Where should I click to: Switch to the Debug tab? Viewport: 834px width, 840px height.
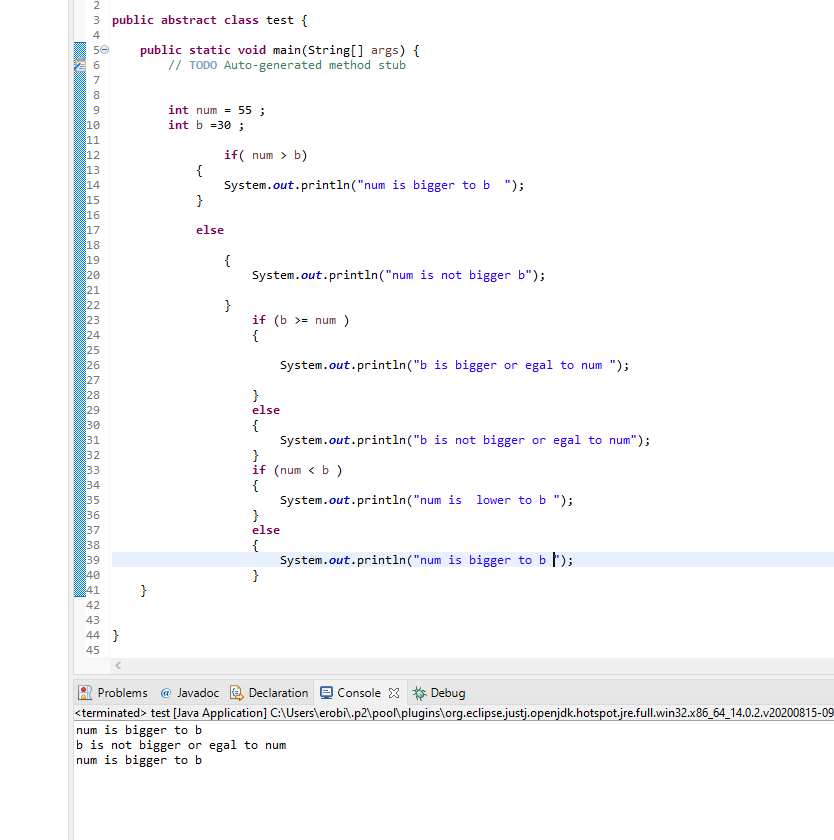tap(439, 693)
